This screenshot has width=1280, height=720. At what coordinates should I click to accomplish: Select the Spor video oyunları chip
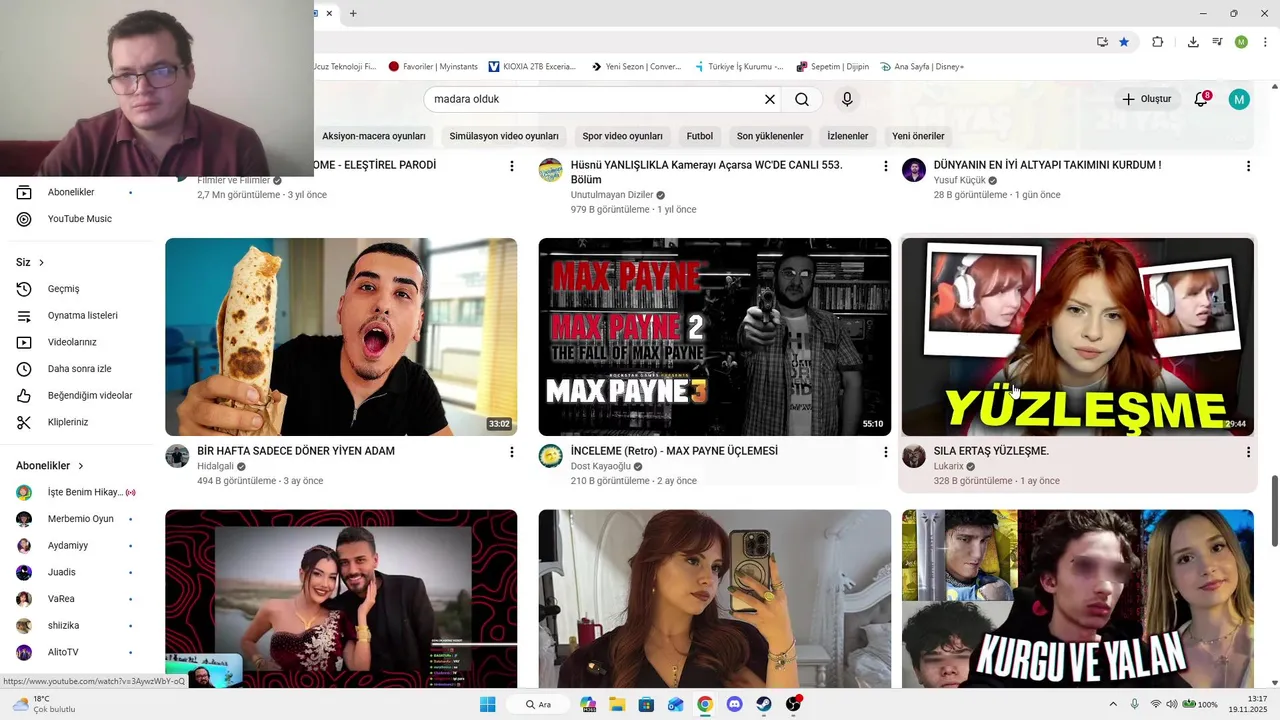(623, 136)
